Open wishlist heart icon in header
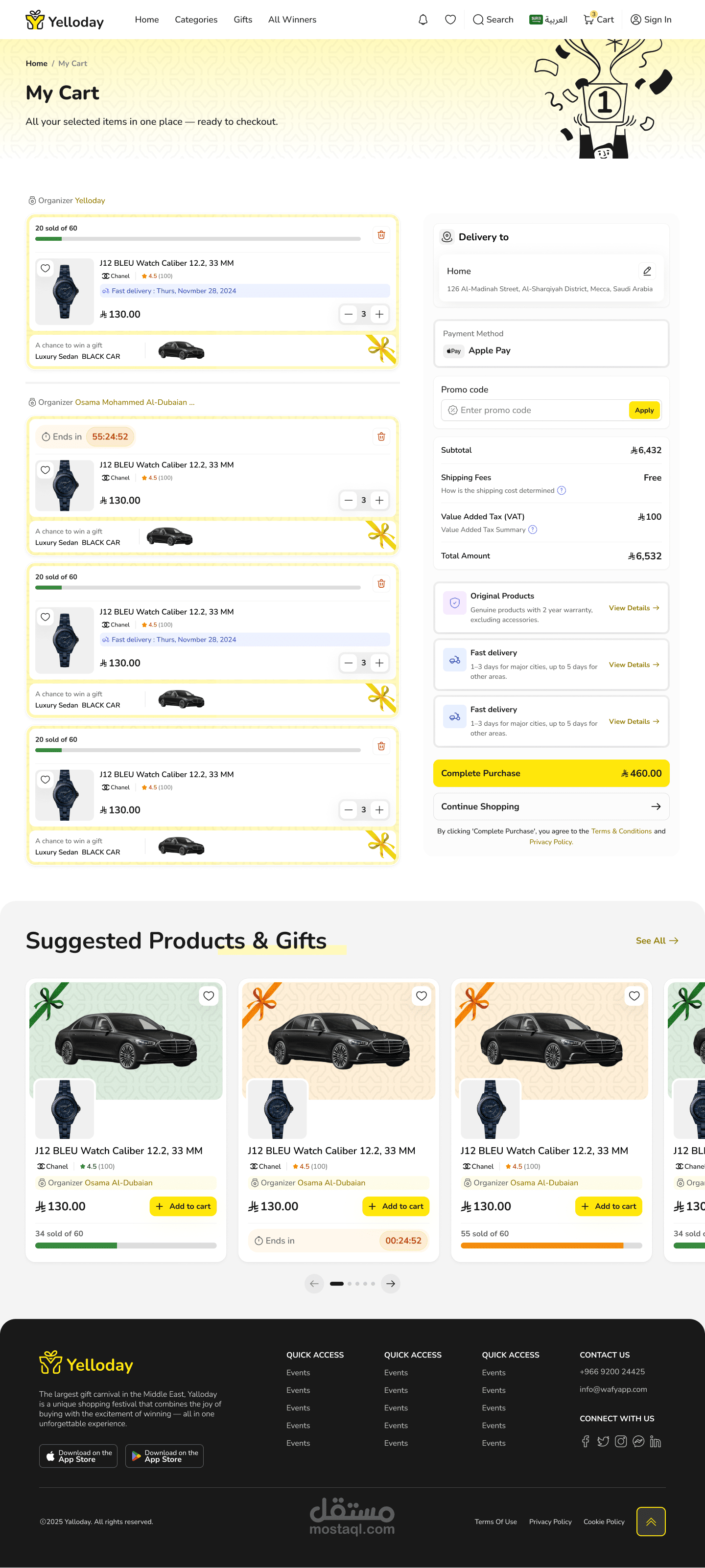This screenshot has width=705, height=1568. coord(450,20)
